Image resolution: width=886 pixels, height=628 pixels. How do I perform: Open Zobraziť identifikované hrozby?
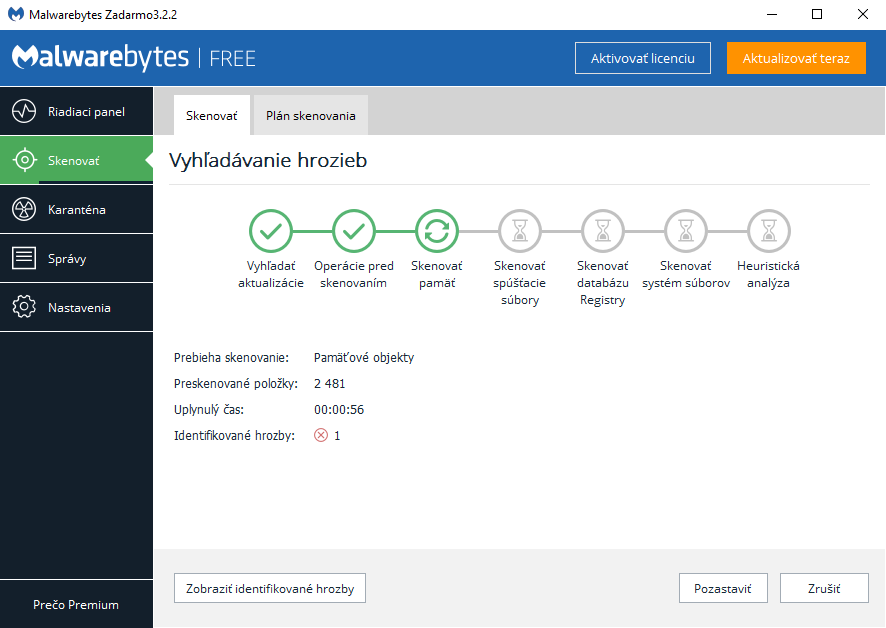270,588
